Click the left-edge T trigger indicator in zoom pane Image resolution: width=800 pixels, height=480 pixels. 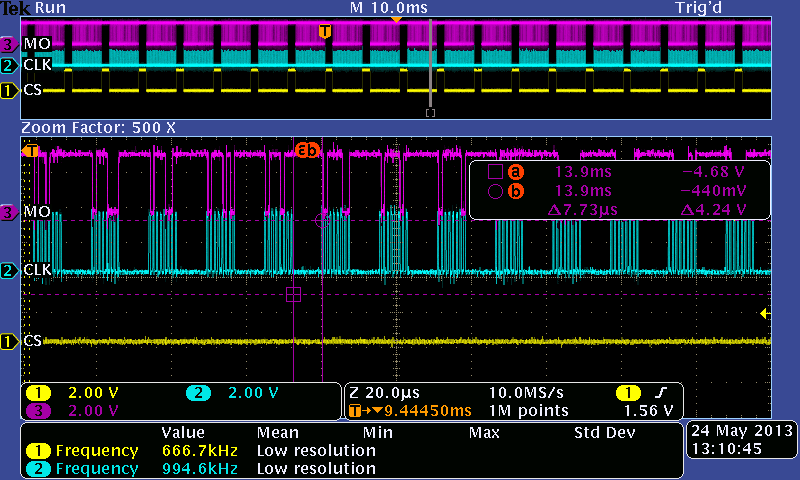click(31, 150)
